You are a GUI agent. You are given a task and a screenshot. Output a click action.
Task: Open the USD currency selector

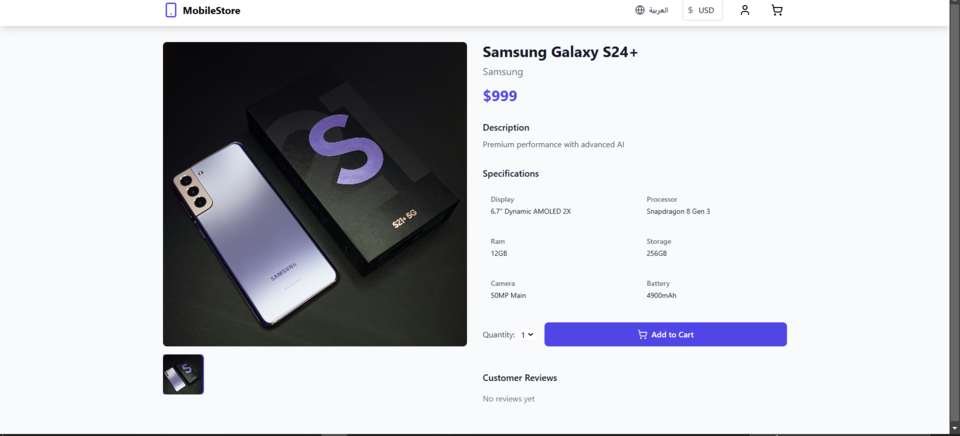pyautogui.click(x=702, y=10)
